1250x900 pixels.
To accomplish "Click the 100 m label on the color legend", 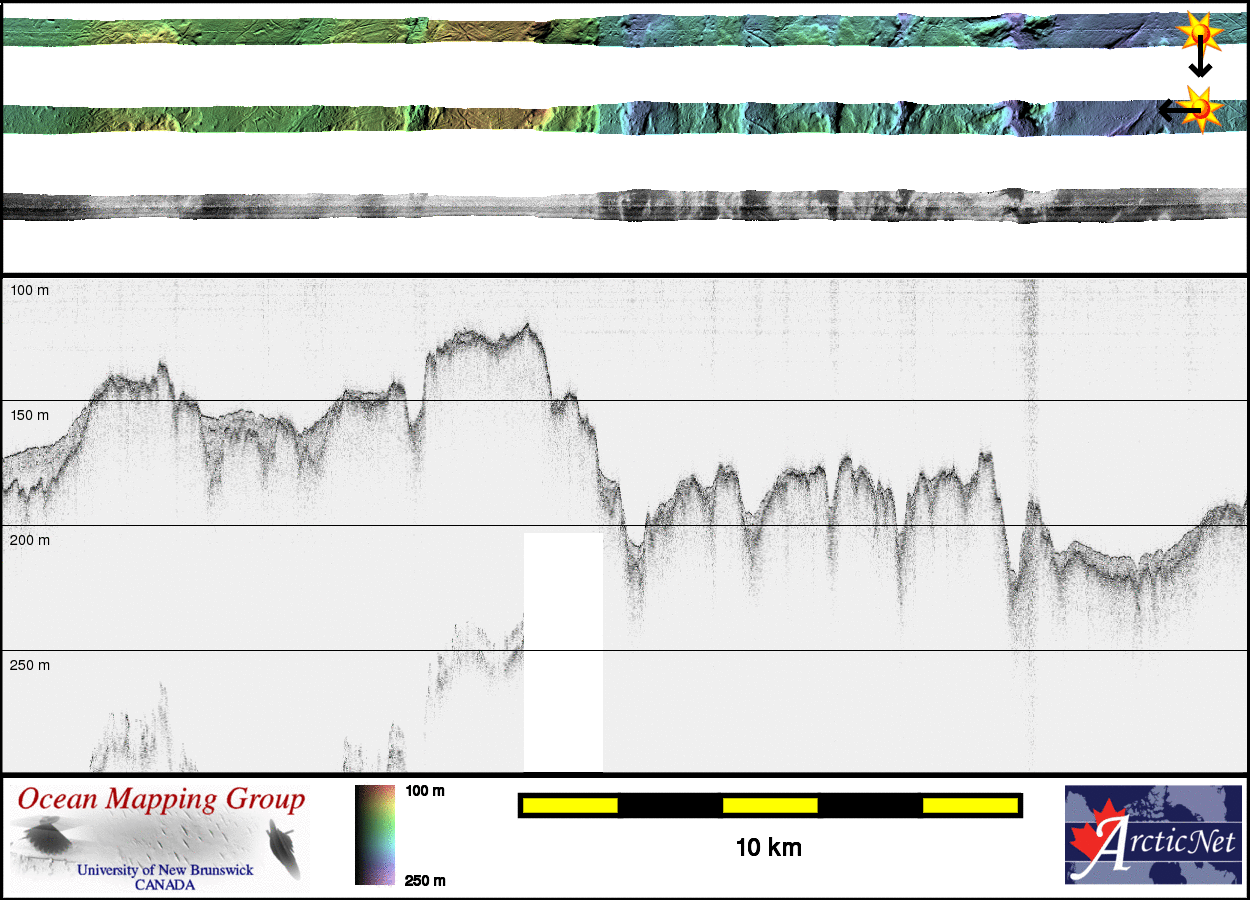I will [x=425, y=791].
